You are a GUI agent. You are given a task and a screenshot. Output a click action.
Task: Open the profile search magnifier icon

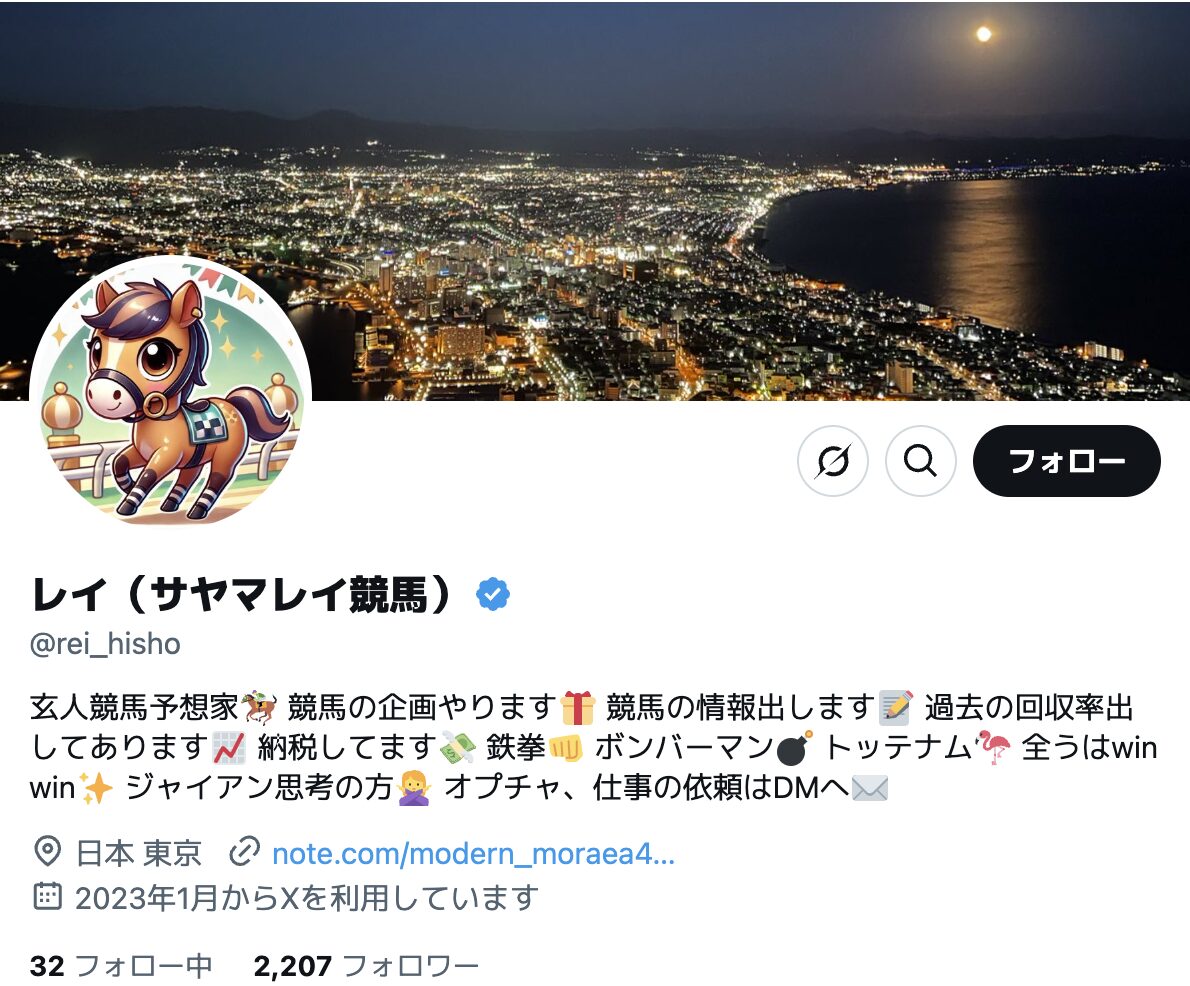point(921,461)
